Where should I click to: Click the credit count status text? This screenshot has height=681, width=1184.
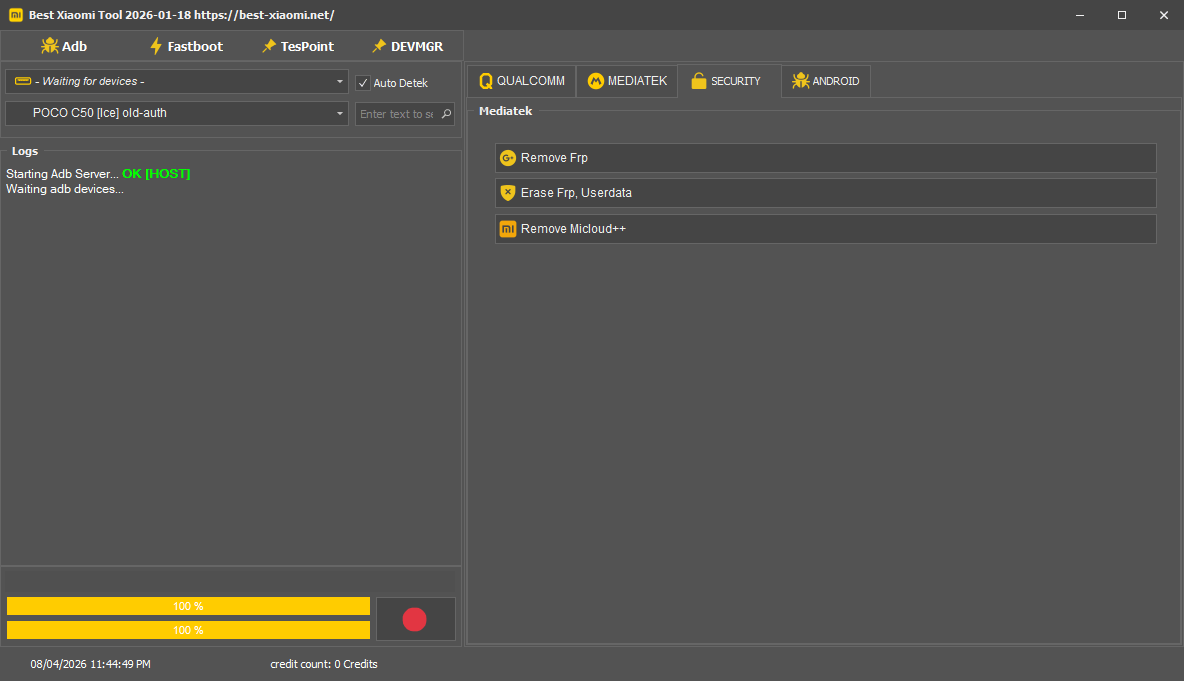pyautogui.click(x=324, y=663)
